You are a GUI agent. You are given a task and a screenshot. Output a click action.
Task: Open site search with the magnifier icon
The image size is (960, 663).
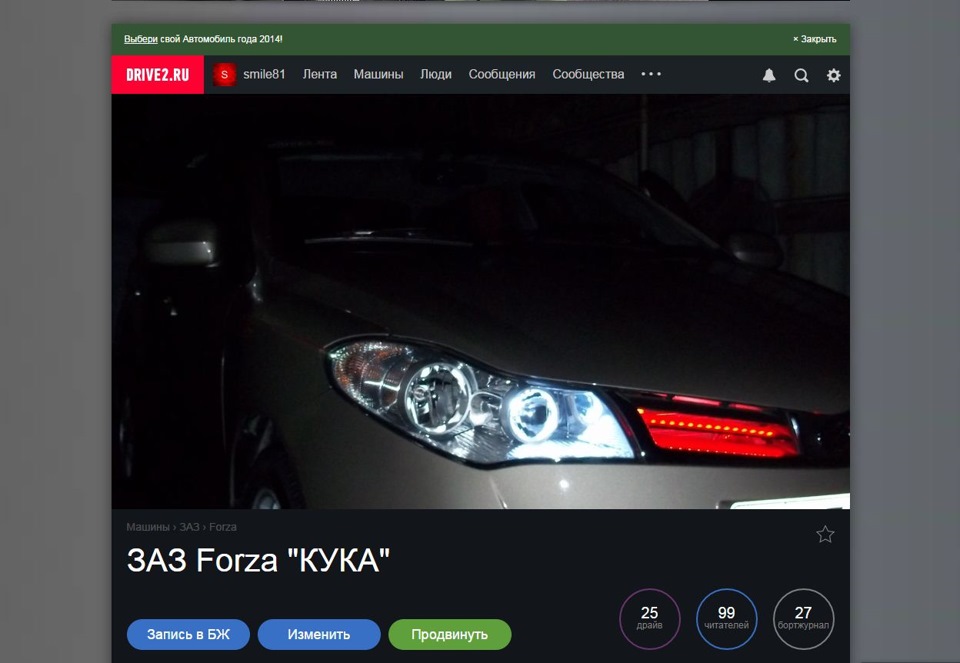(x=801, y=74)
